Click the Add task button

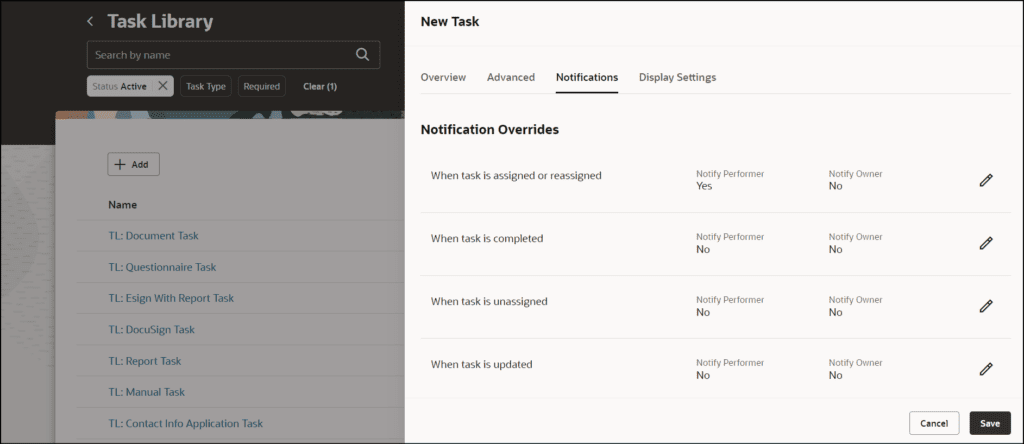point(133,165)
